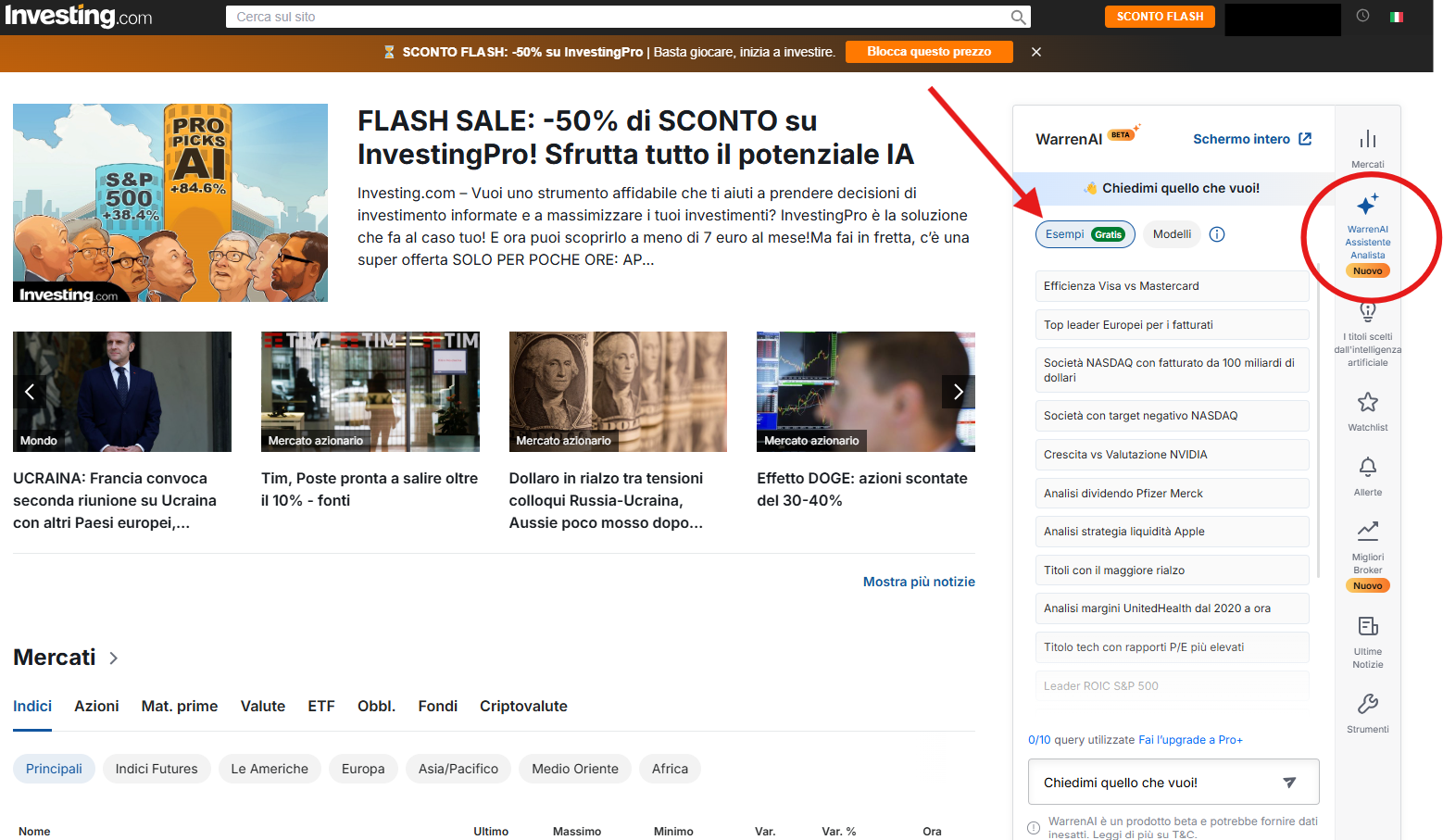Click the dollar bills article thumbnail
The image size is (1443, 840).
(618, 392)
